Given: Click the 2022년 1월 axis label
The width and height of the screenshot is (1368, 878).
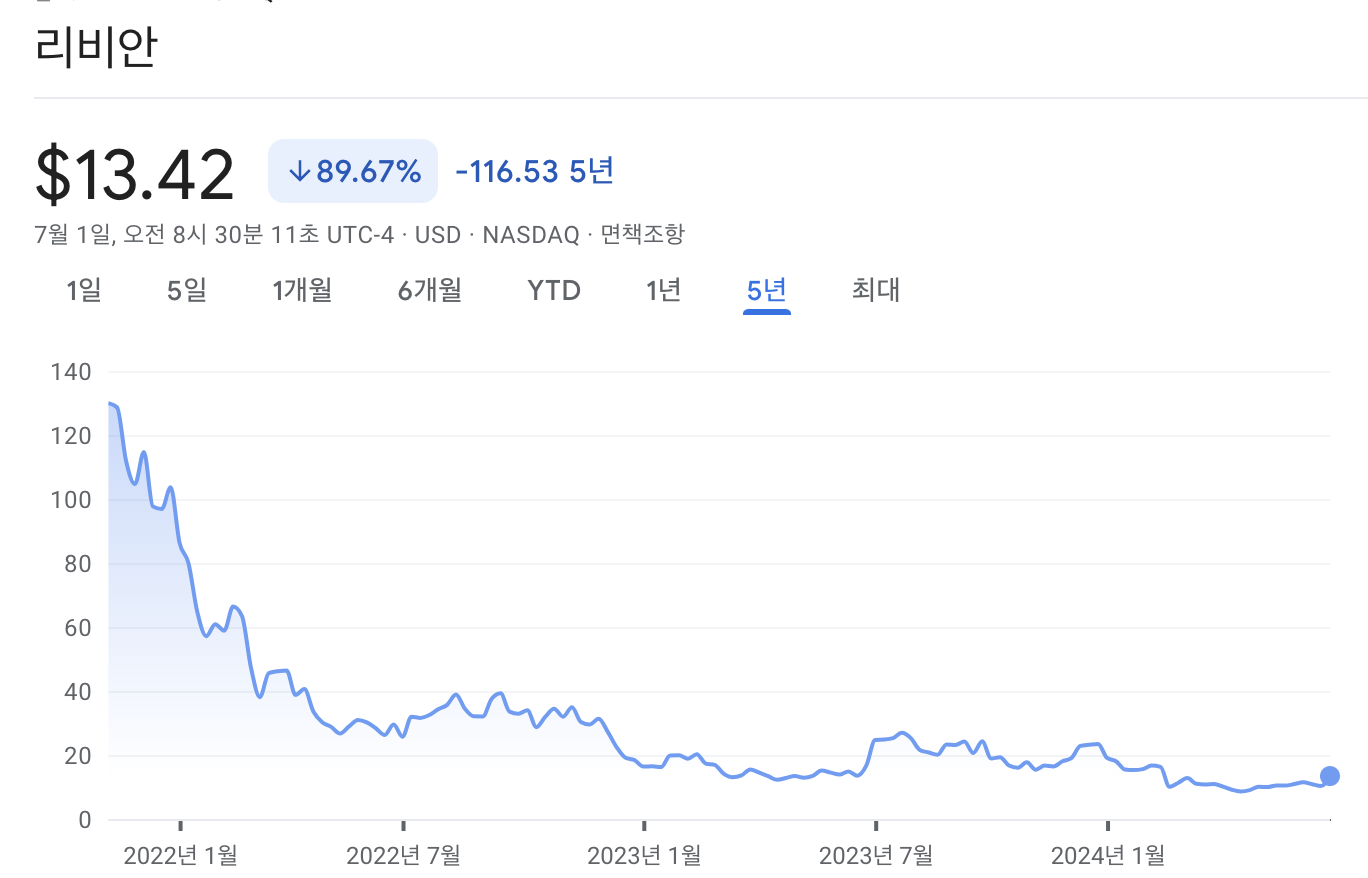Looking at the screenshot, I should point(180,855).
